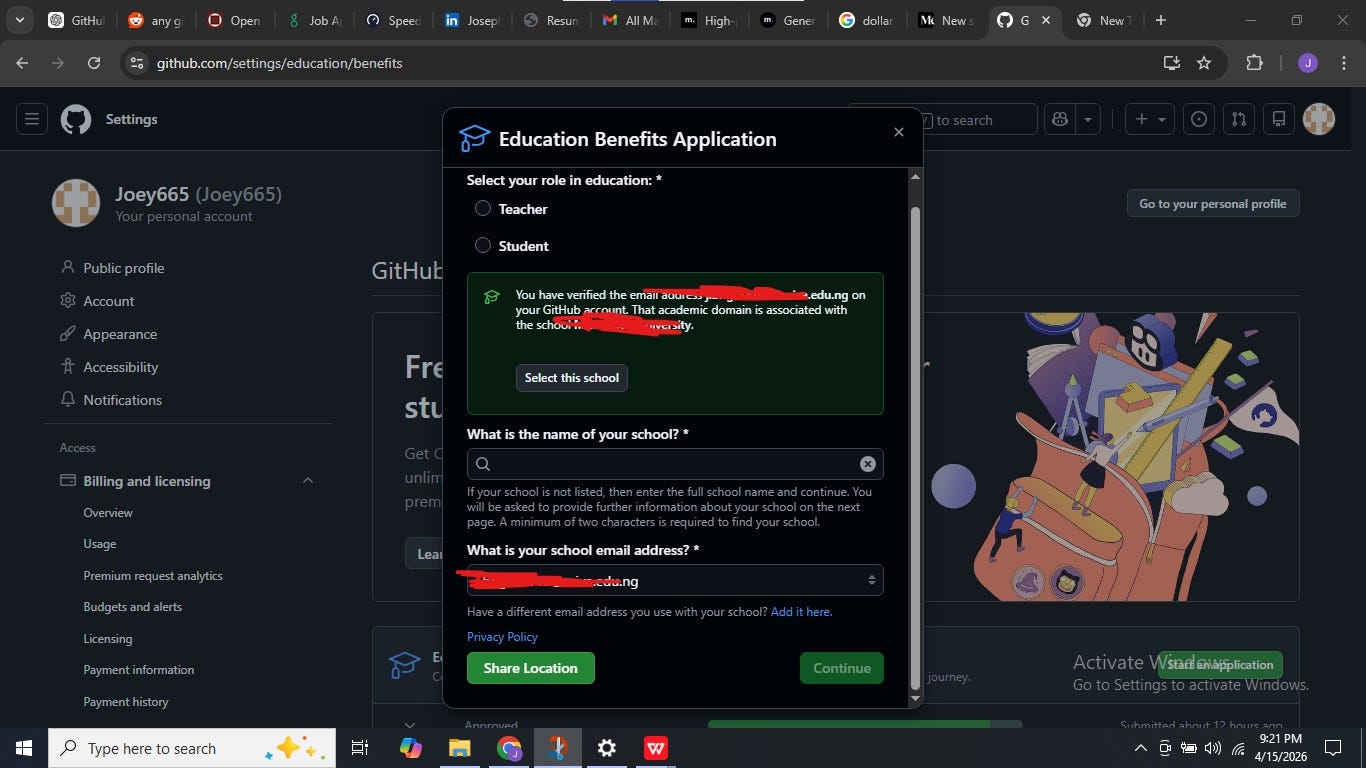Open Overview under Billing

pos(108,513)
